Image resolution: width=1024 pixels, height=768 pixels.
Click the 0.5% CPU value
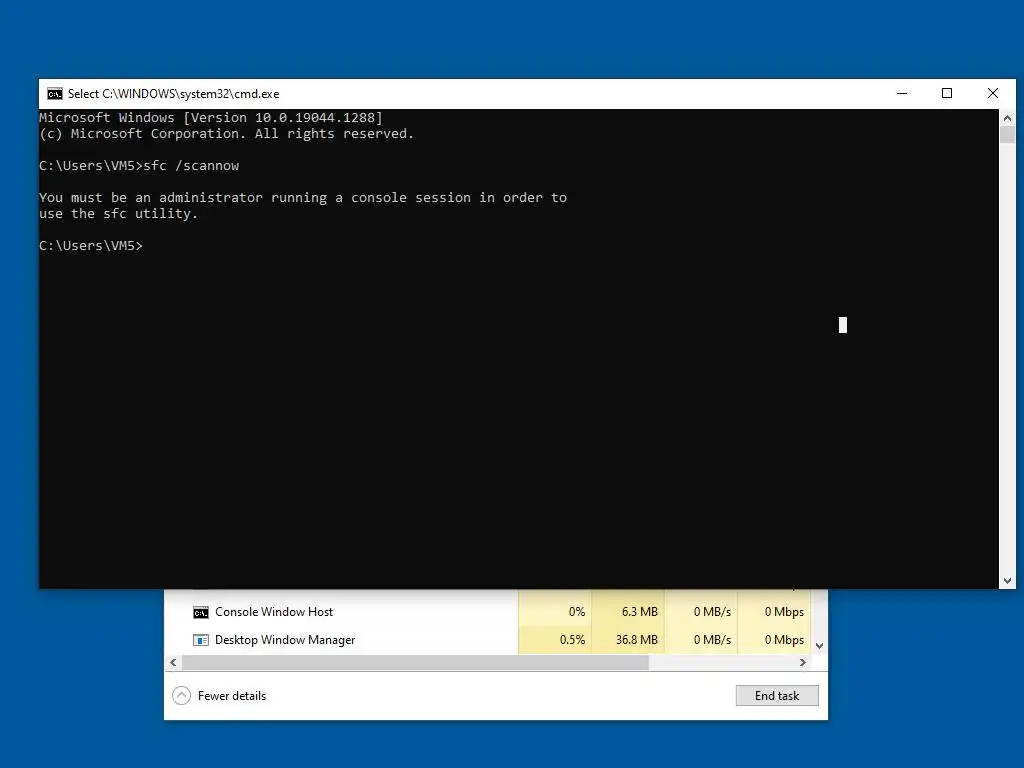click(572, 640)
